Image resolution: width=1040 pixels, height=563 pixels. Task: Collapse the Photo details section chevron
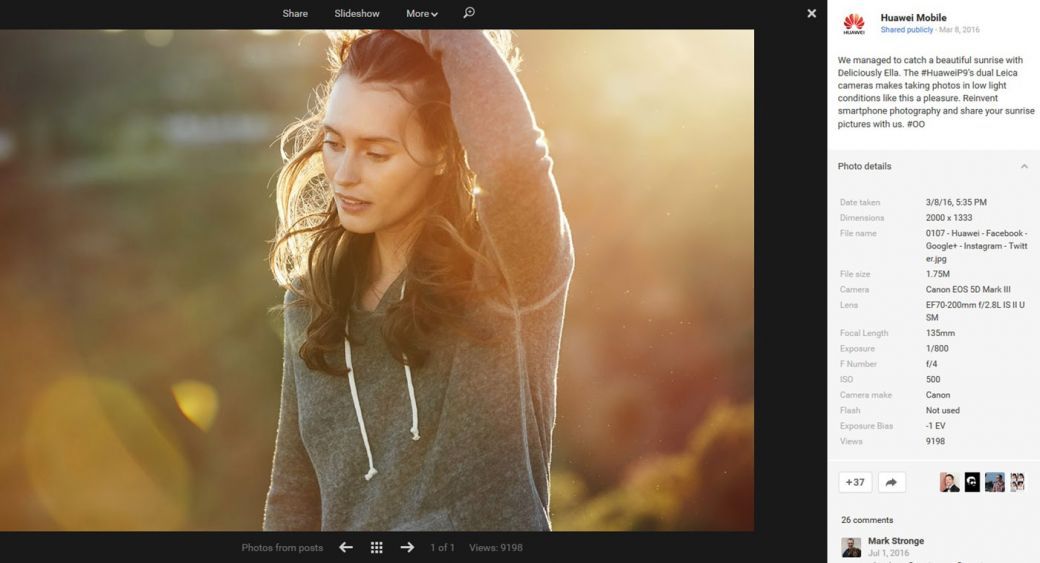pyautogui.click(x=1023, y=166)
